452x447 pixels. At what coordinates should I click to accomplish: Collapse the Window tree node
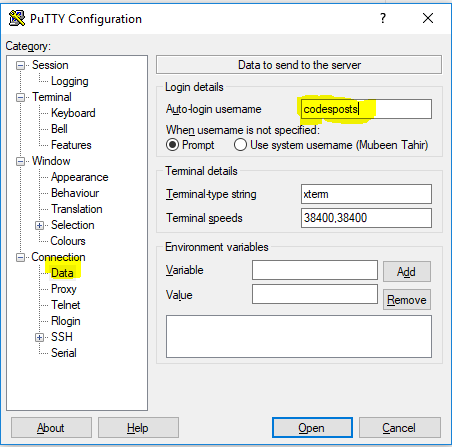[x=20, y=161]
